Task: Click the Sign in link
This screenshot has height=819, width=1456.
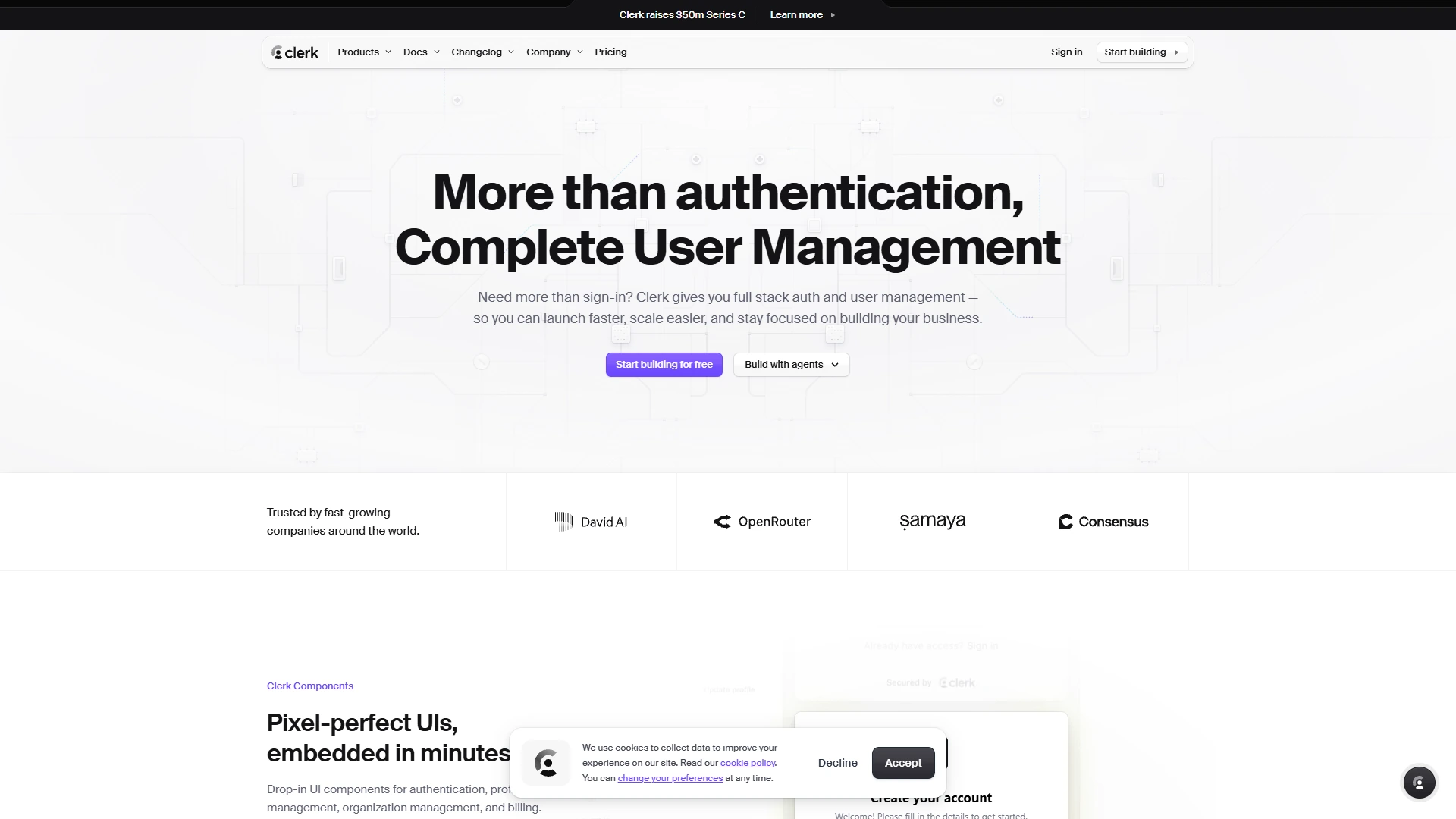Action: pyautogui.click(x=1066, y=52)
